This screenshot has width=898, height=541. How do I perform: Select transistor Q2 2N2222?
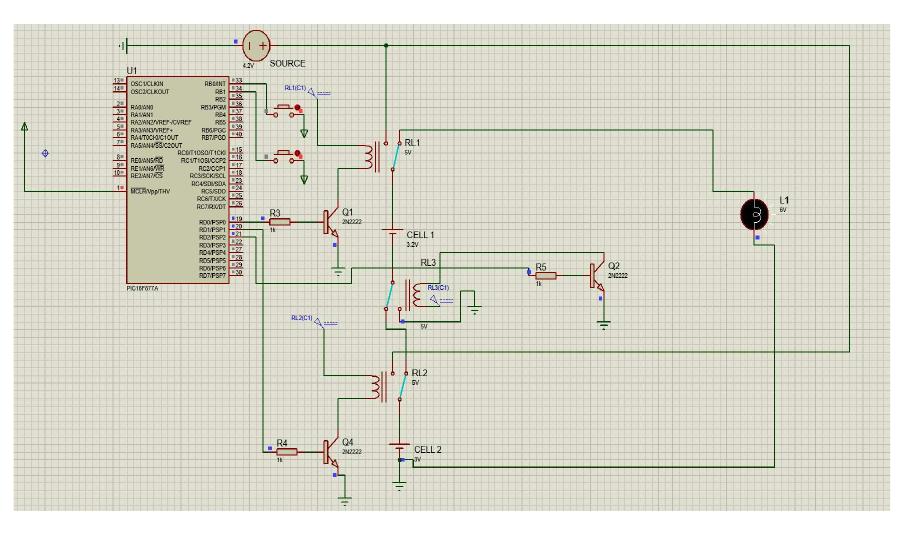pos(597,275)
